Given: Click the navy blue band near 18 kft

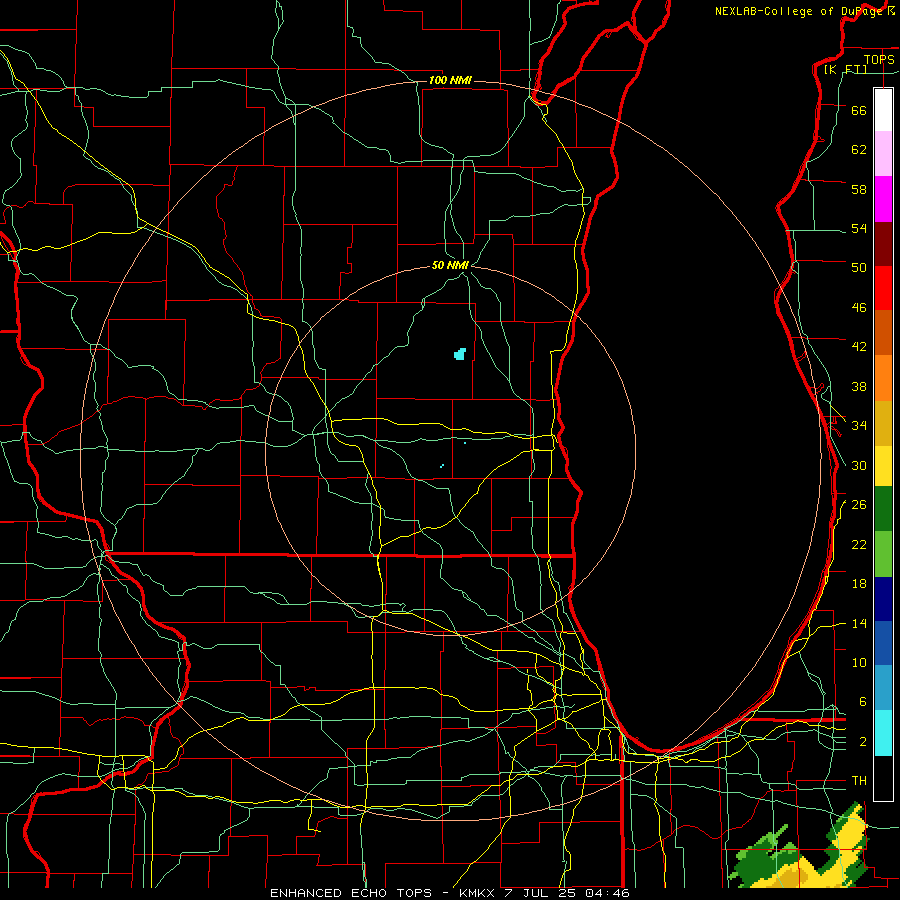Looking at the screenshot, I should coord(883,599).
